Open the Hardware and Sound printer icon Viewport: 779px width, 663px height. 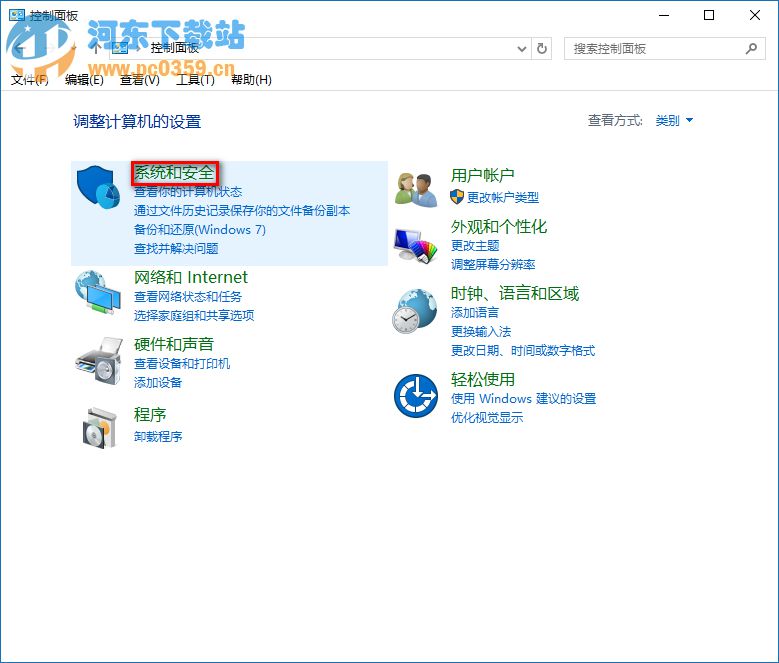tap(99, 361)
